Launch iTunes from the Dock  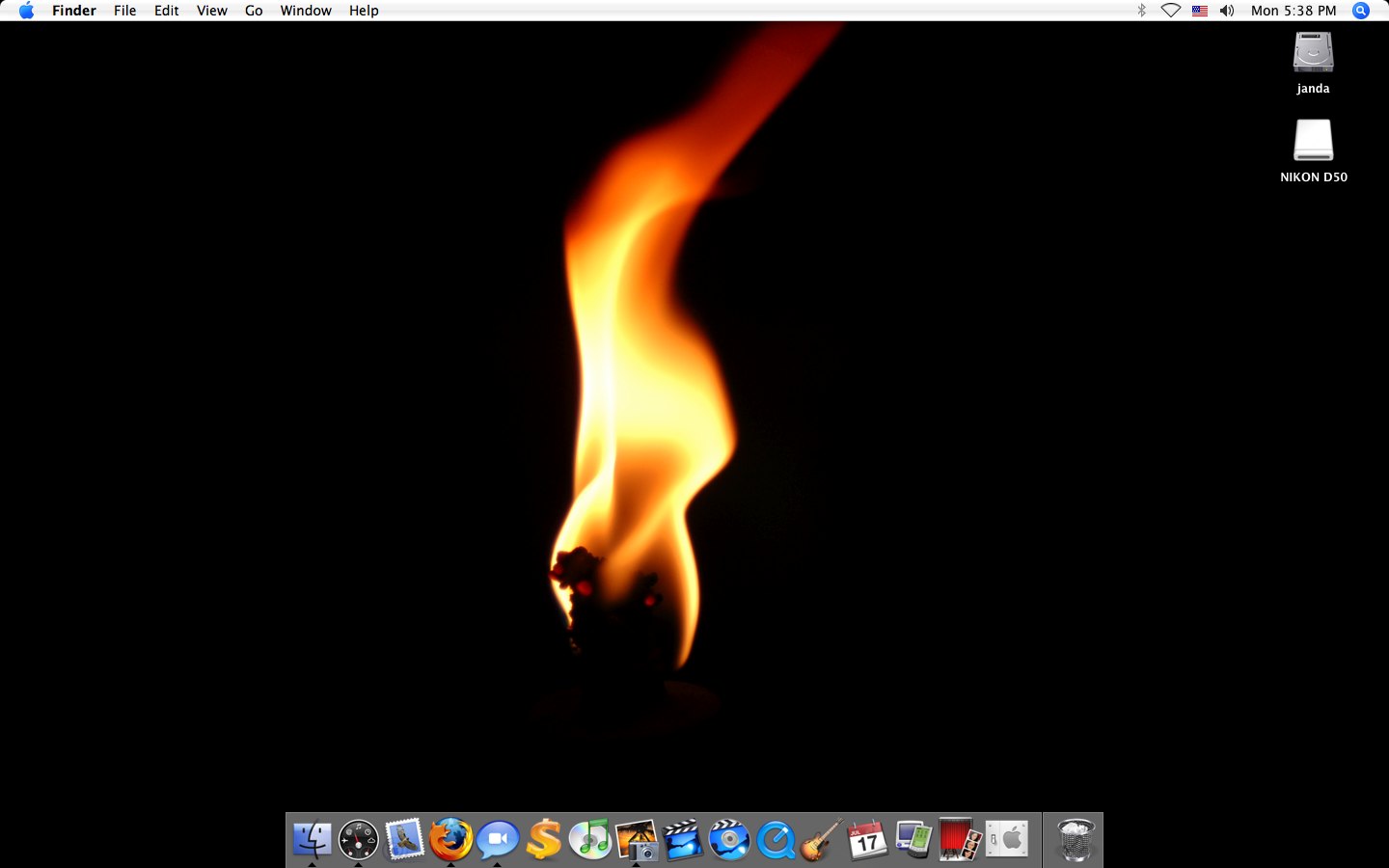[x=589, y=839]
